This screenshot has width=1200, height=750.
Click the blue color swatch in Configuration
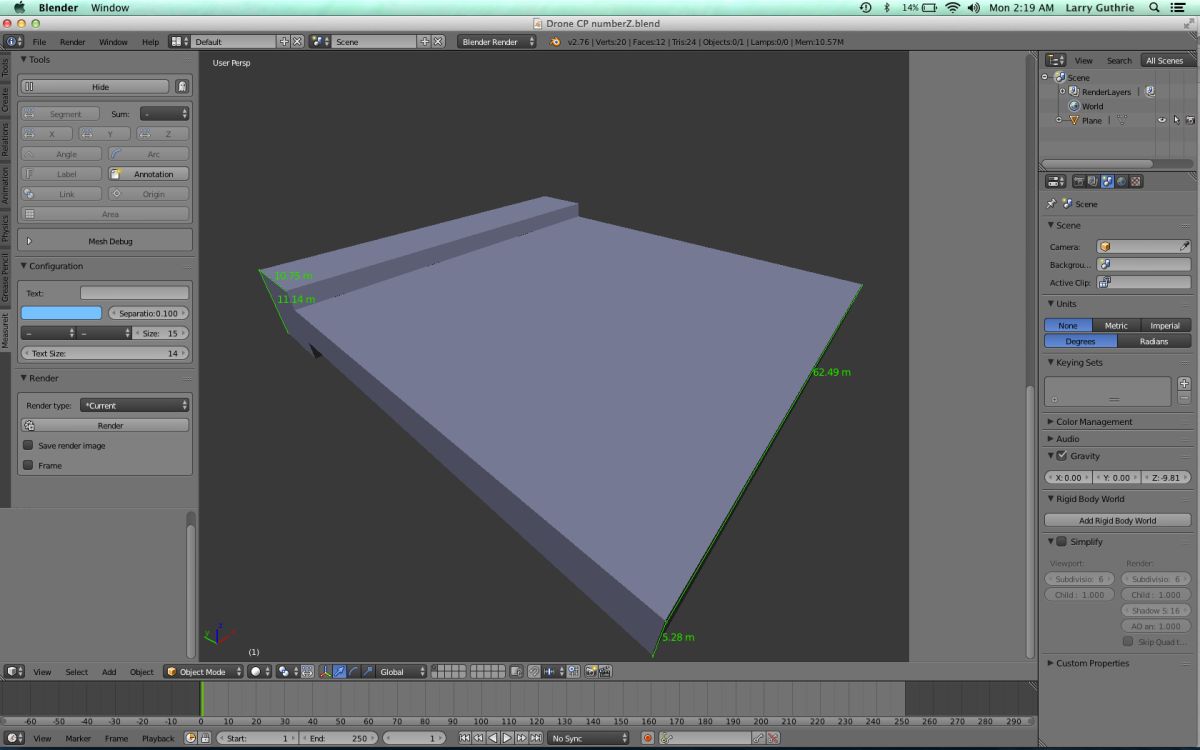pos(61,313)
